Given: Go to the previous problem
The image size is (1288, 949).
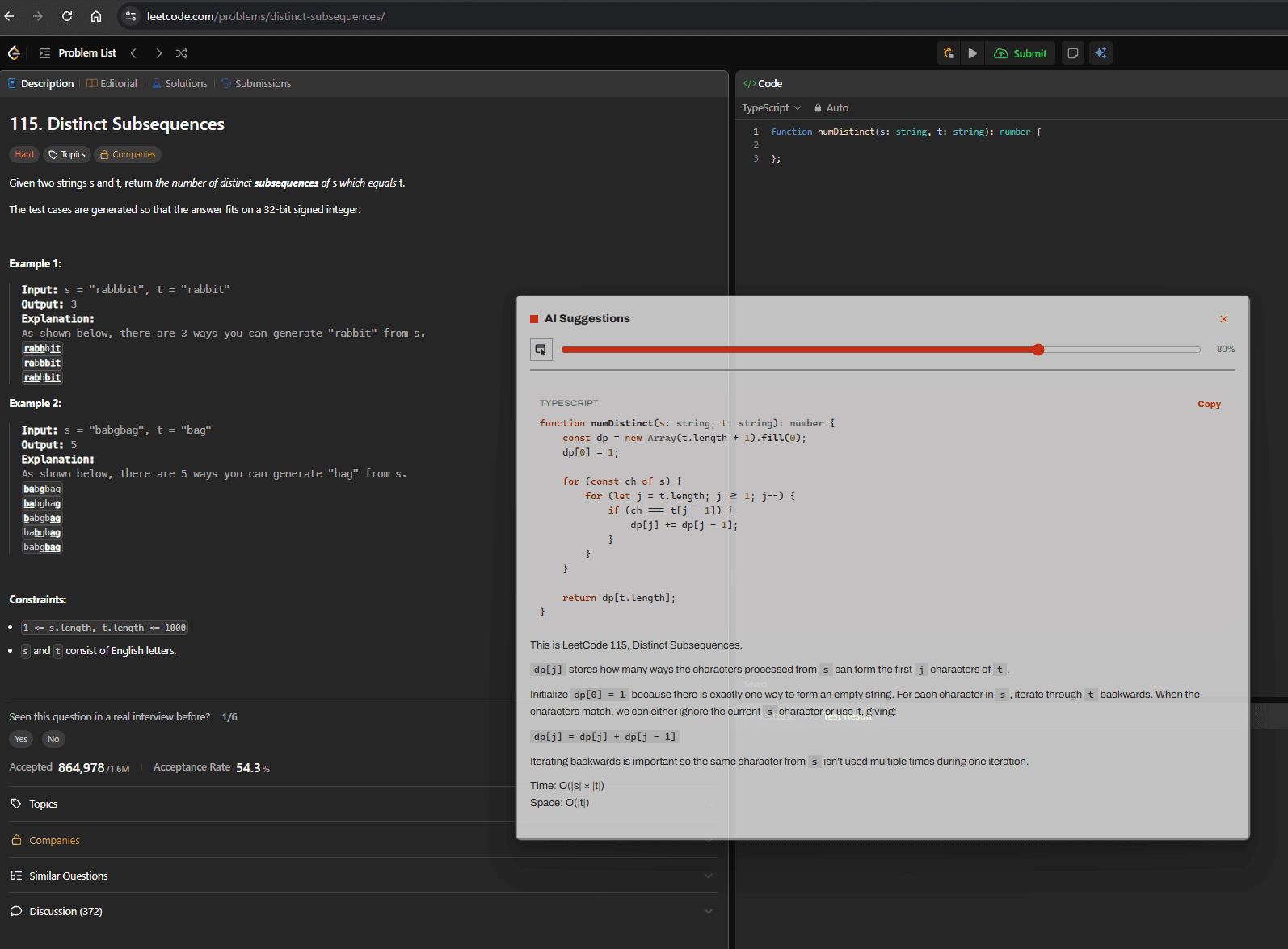Looking at the screenshot, I should (x=133, y=53).
